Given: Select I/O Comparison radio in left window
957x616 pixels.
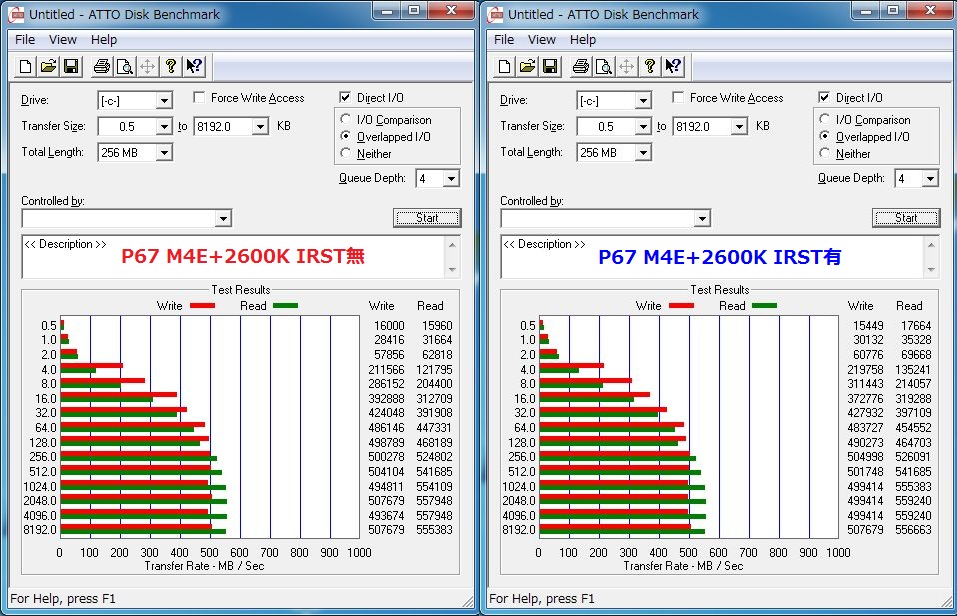Looking at the screenshot, I should pos(345,119).
